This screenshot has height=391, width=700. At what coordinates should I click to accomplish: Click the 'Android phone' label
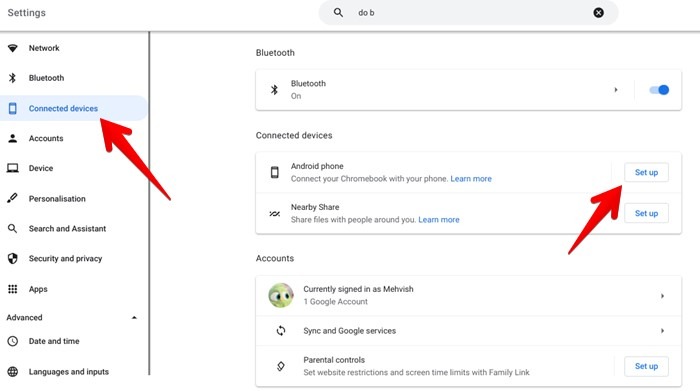point(317,166)
